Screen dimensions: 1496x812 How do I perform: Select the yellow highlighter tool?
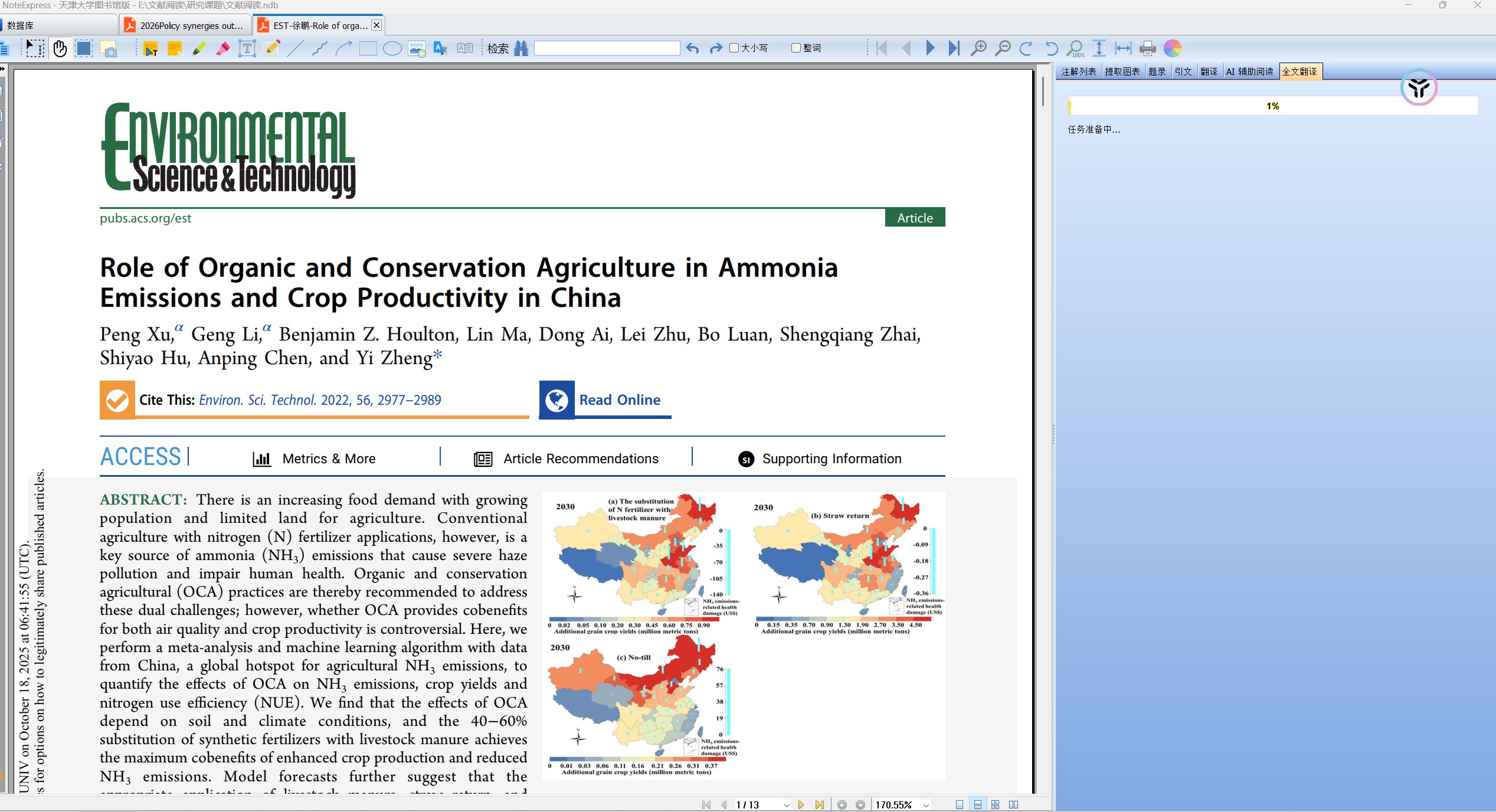coord(199,48)
